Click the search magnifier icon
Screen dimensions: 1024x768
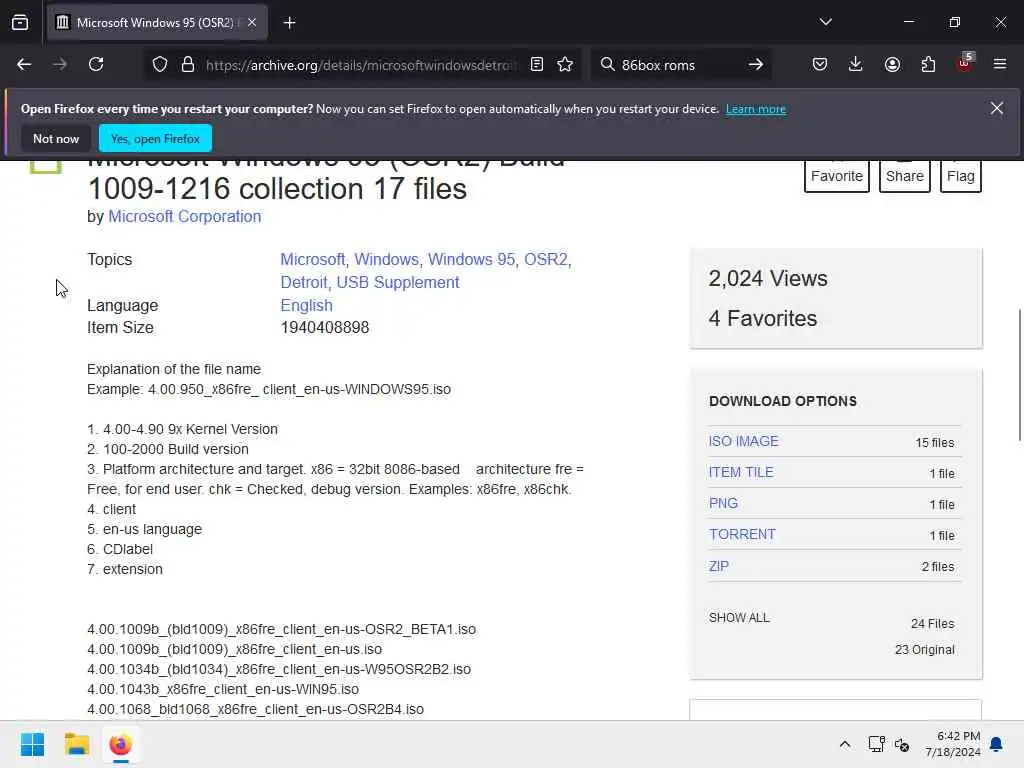(x=607, y=65)
